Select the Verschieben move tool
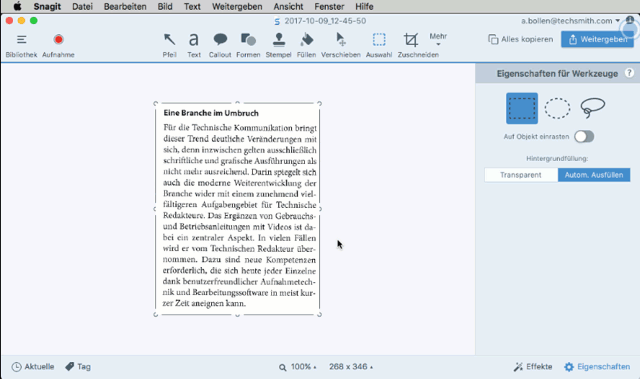640x379 pixels. click(x=341, y=45)
